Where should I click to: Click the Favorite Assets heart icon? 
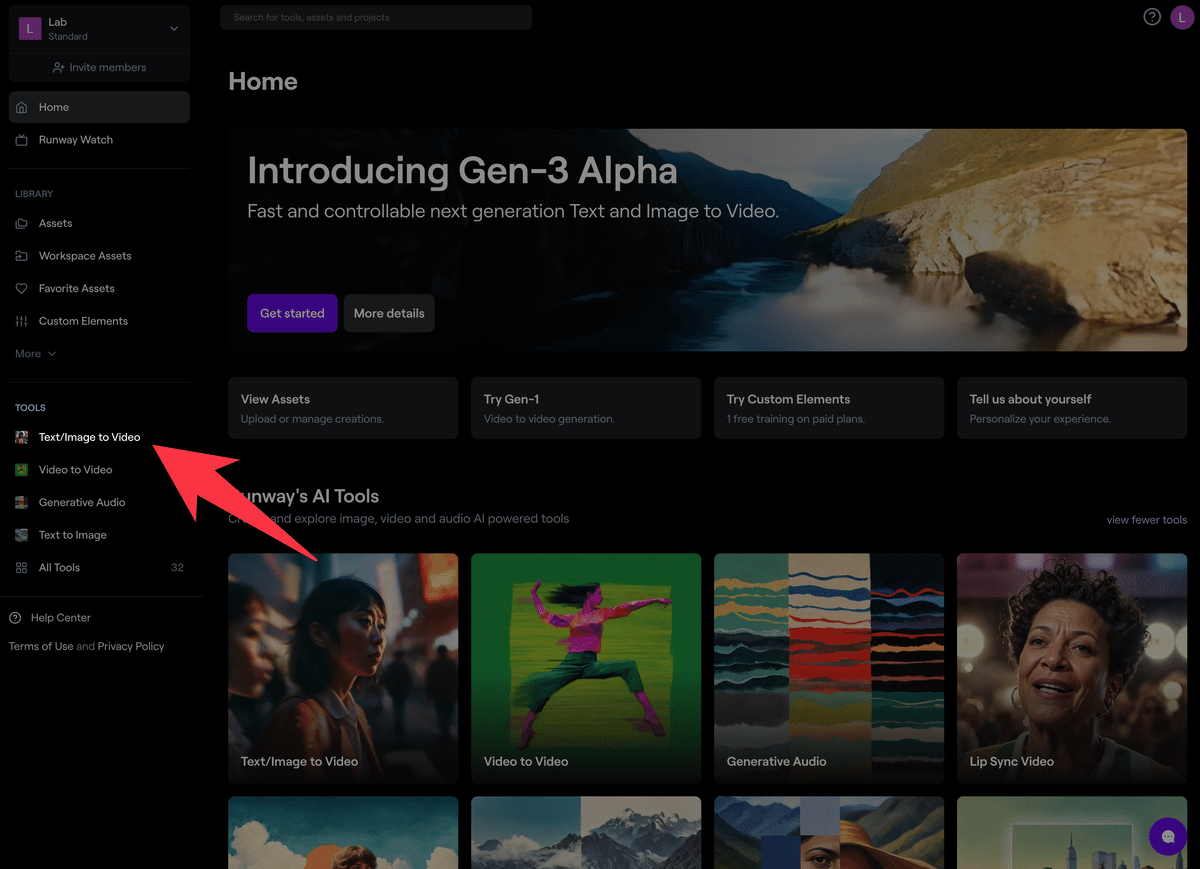(22, 288)
